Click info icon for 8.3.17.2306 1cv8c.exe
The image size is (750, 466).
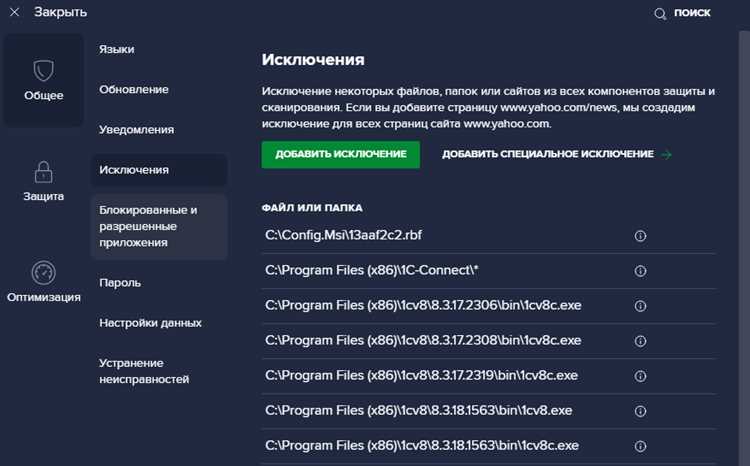(x=640, y=306)
